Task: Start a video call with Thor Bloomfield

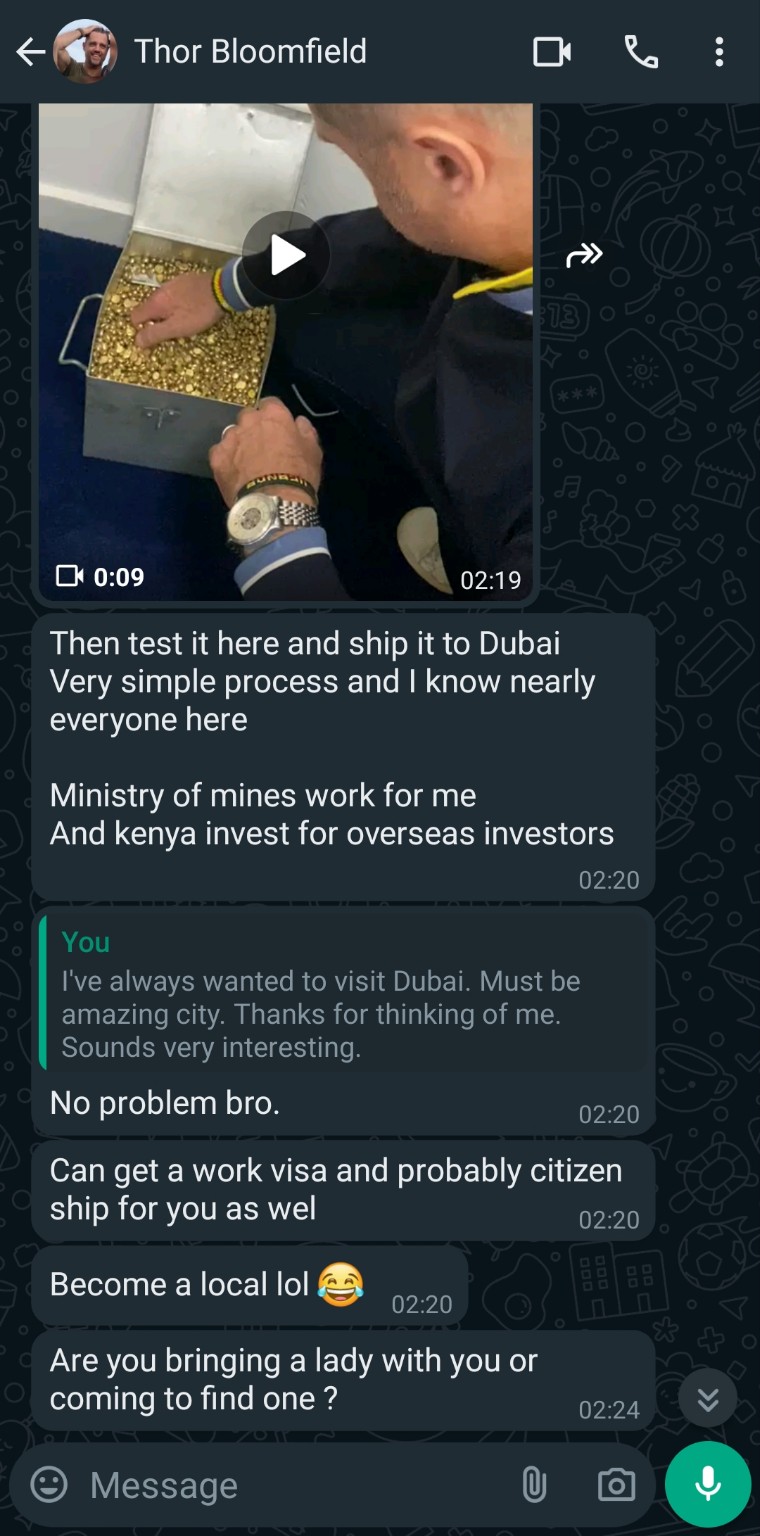Action: (x=552, y=52)
